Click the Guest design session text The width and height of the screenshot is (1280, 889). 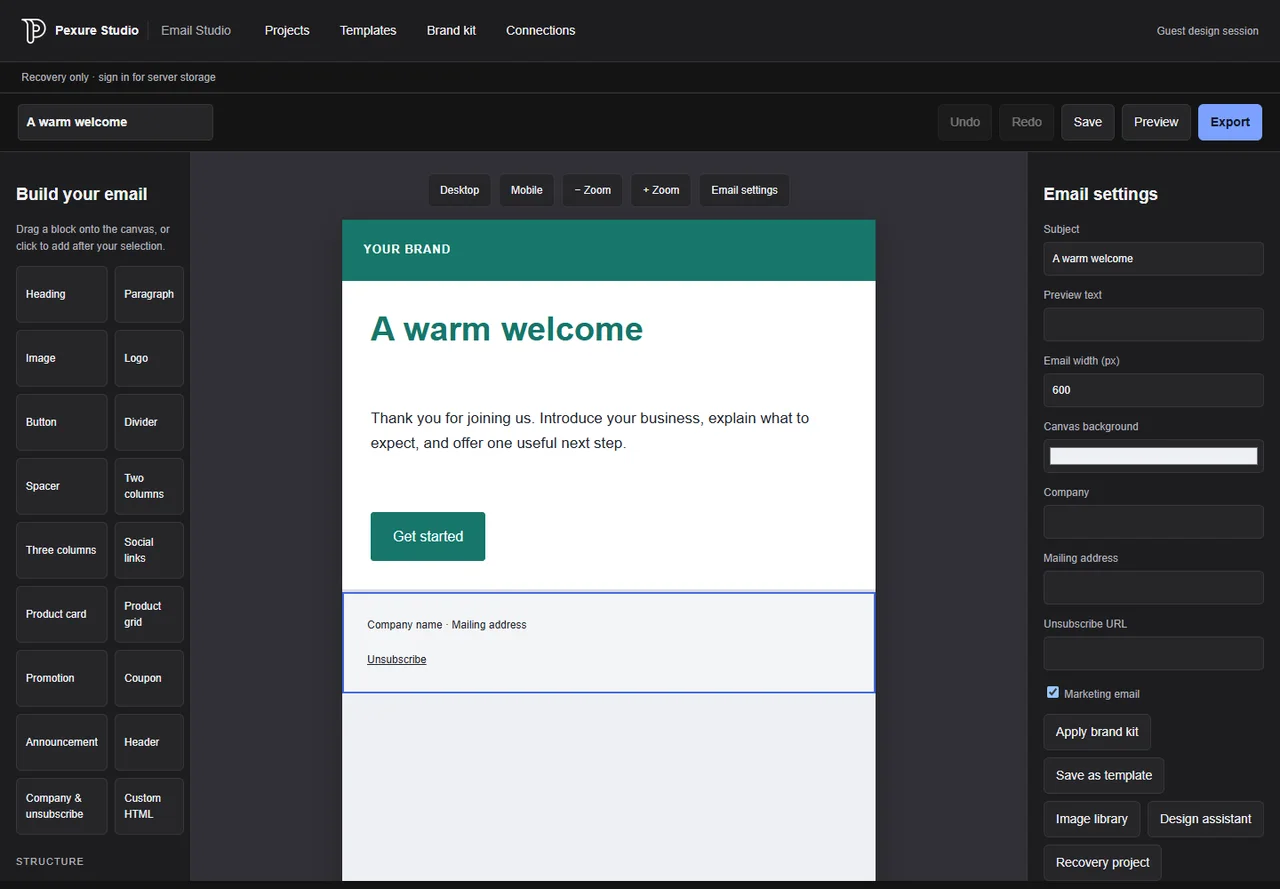(1207, 31)
